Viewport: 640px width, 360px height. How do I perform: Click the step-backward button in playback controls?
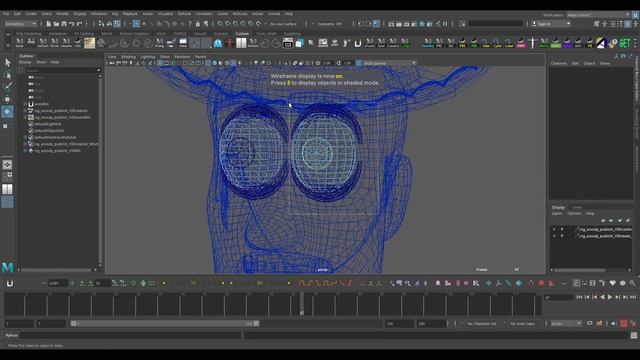click(x=587, y=298)
